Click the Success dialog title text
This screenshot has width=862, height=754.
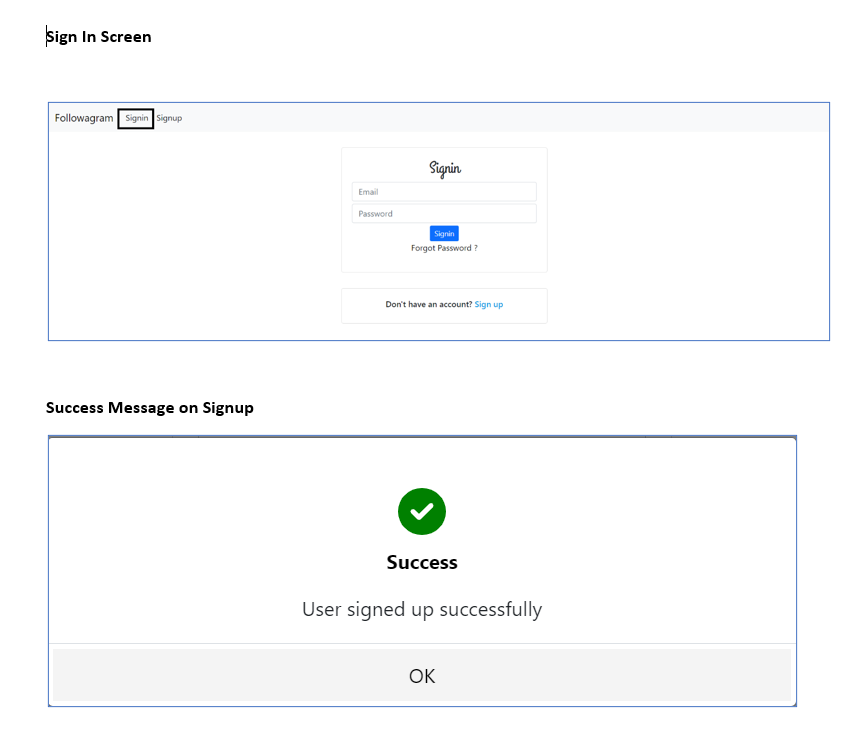422,562
